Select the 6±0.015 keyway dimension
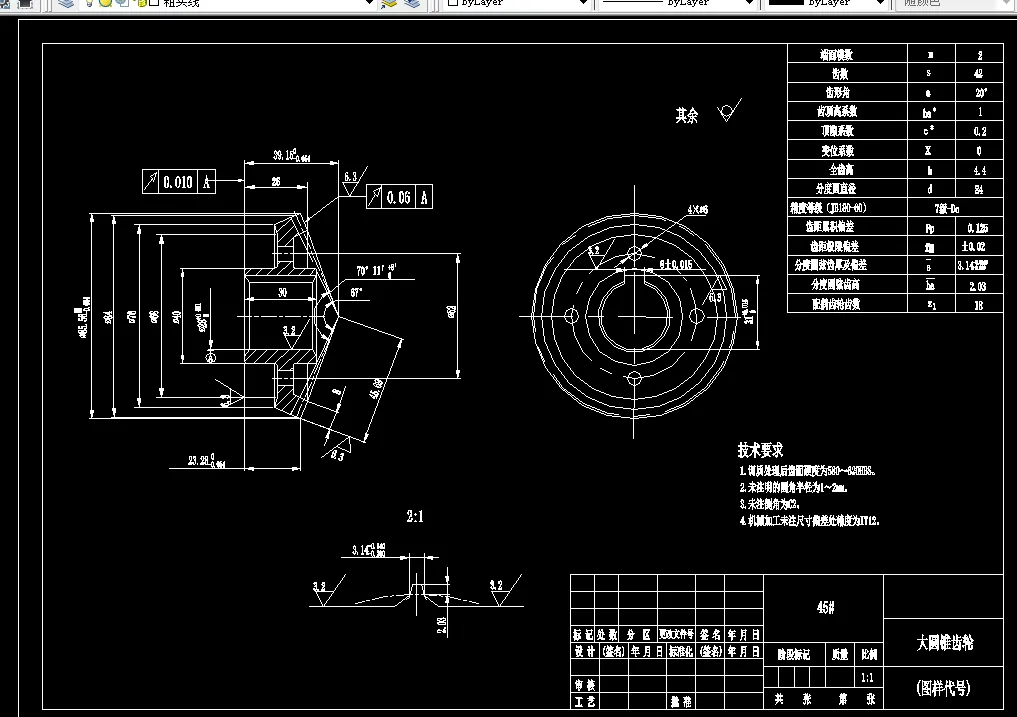 coord(676,264)
